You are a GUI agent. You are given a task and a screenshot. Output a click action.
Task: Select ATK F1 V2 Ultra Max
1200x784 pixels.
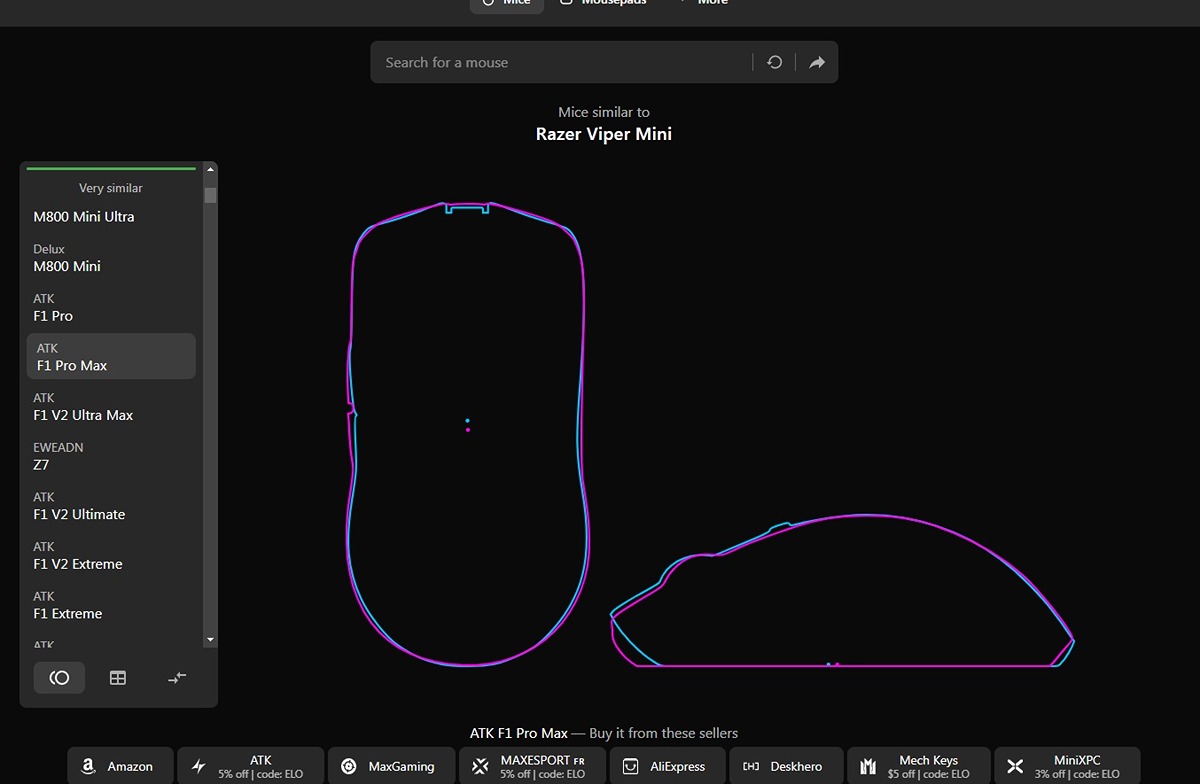[110, 407]
